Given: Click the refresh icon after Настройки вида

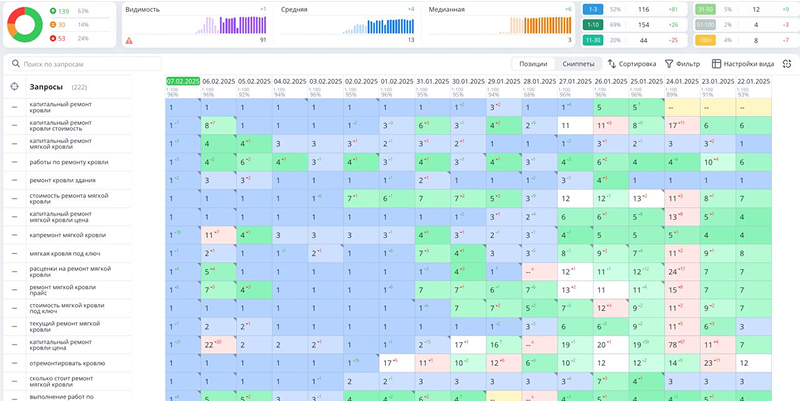Looking at the screenshot, I should point(787,64).
